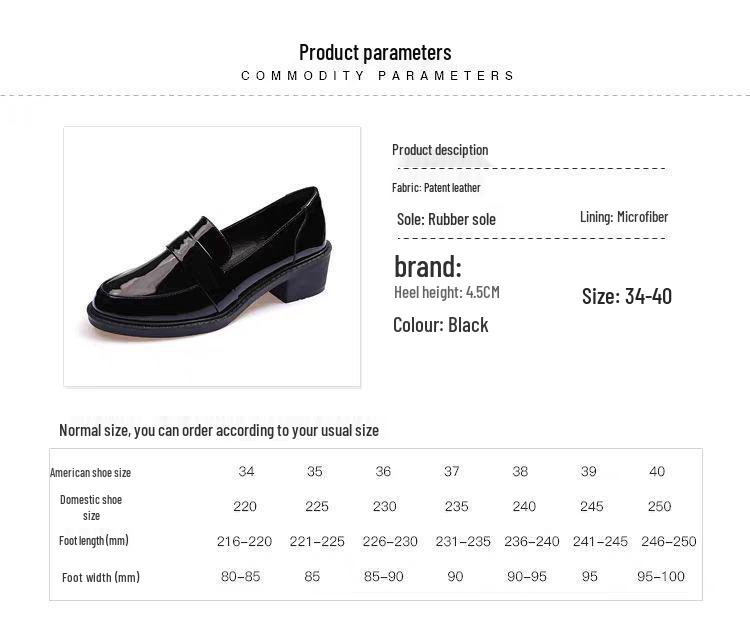Select the American shoe size row header
The image size is (750, 626).
(x=91, y=473)
